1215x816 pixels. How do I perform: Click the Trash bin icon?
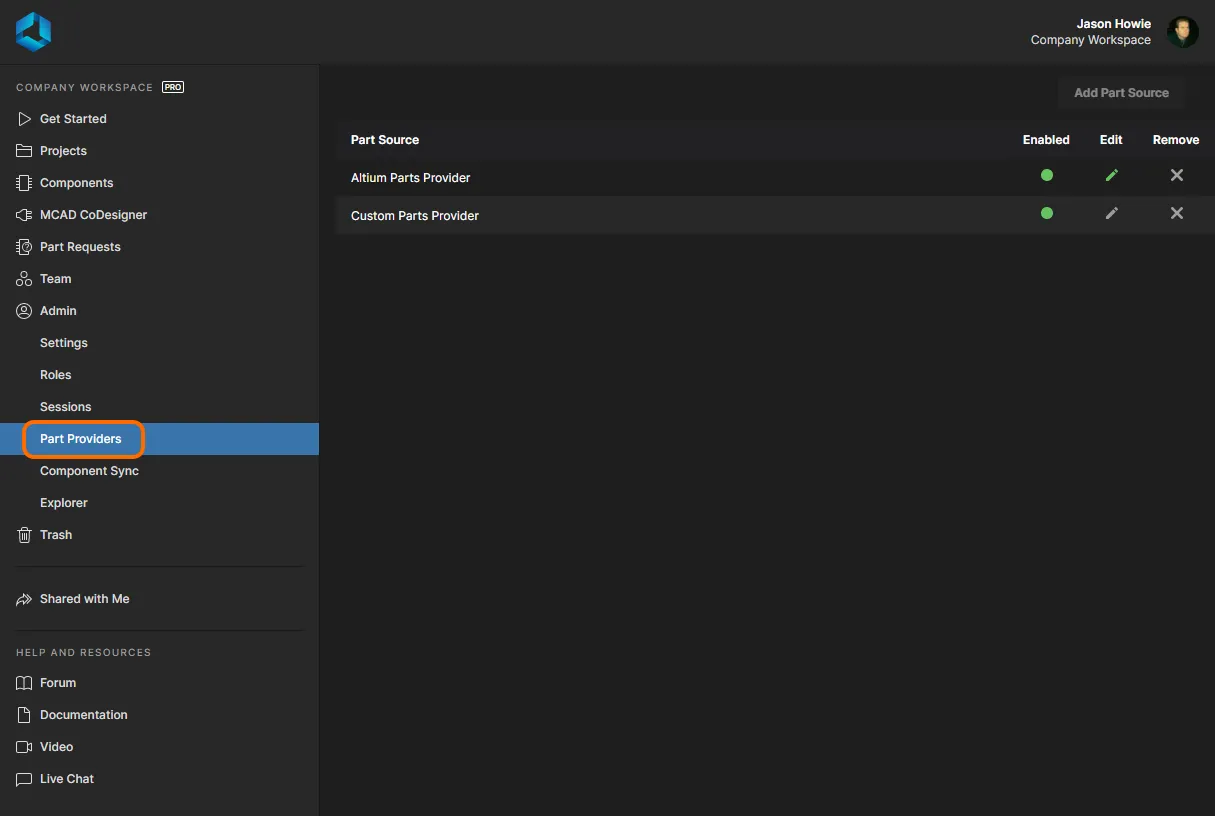point(24,535)
